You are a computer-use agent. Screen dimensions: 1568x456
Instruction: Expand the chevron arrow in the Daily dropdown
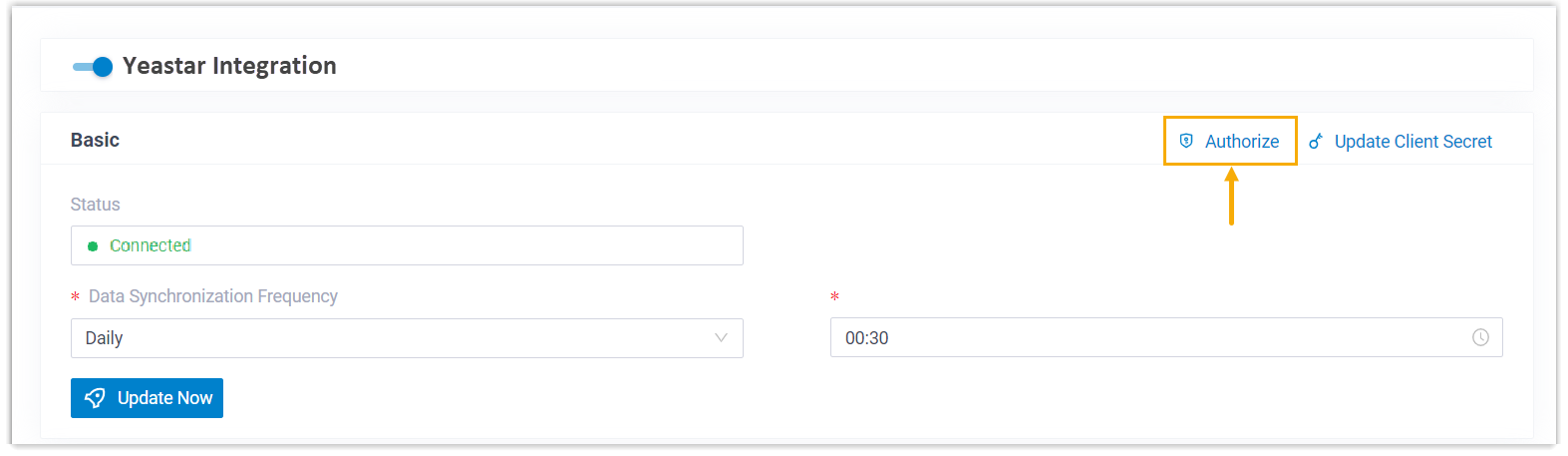pos(721,338)
